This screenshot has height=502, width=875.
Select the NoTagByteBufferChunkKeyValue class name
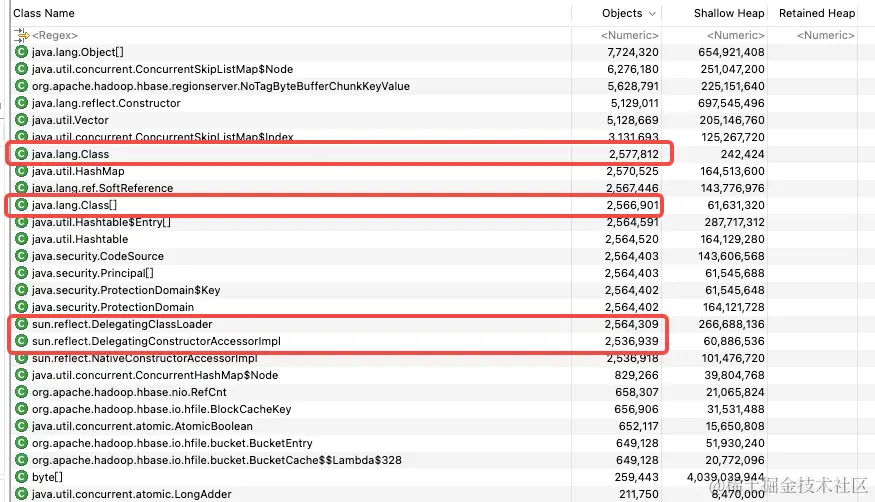[220, 86]
